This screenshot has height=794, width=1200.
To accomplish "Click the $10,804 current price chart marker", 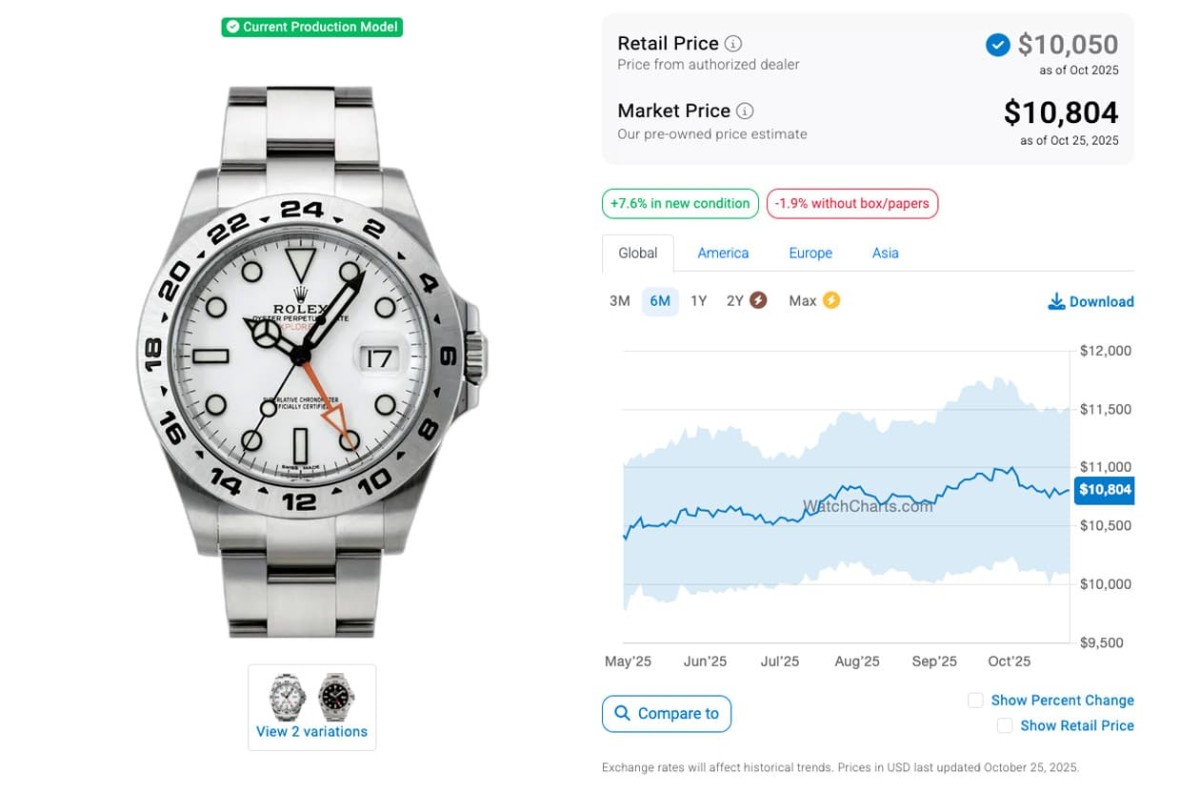I will point(1104,490).
